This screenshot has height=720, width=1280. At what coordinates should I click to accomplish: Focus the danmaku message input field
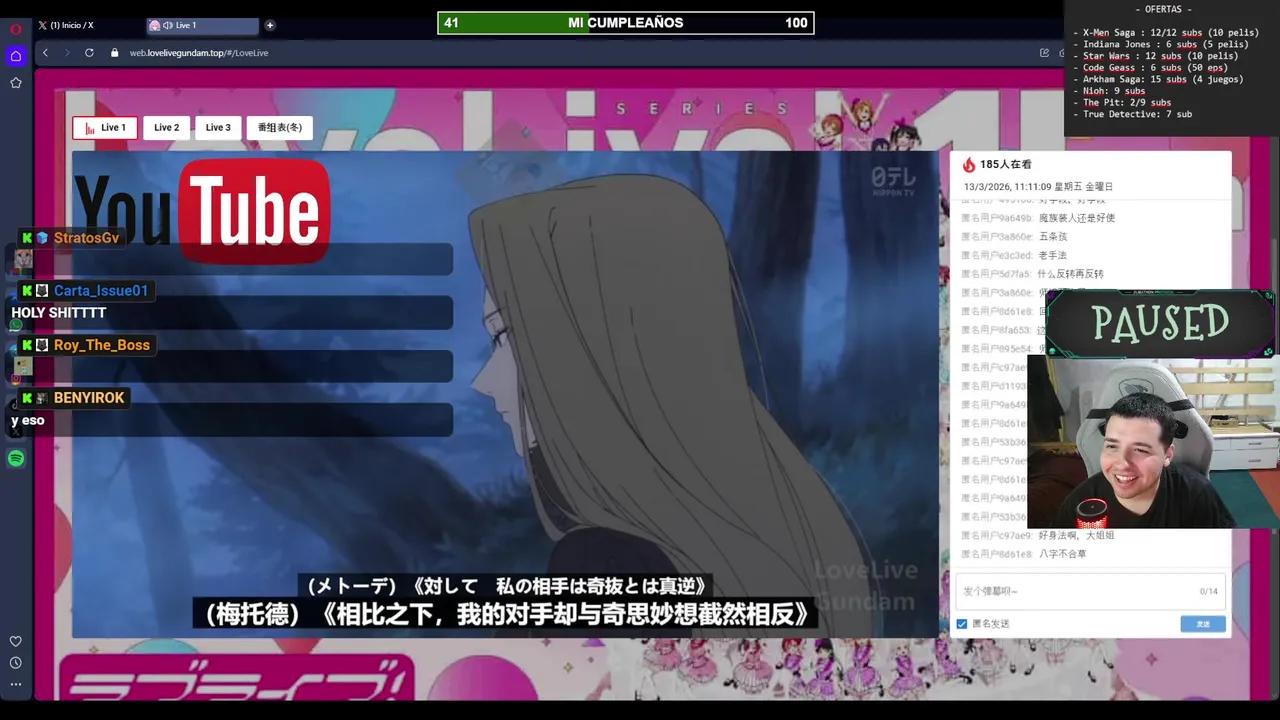click(1090, 591)
